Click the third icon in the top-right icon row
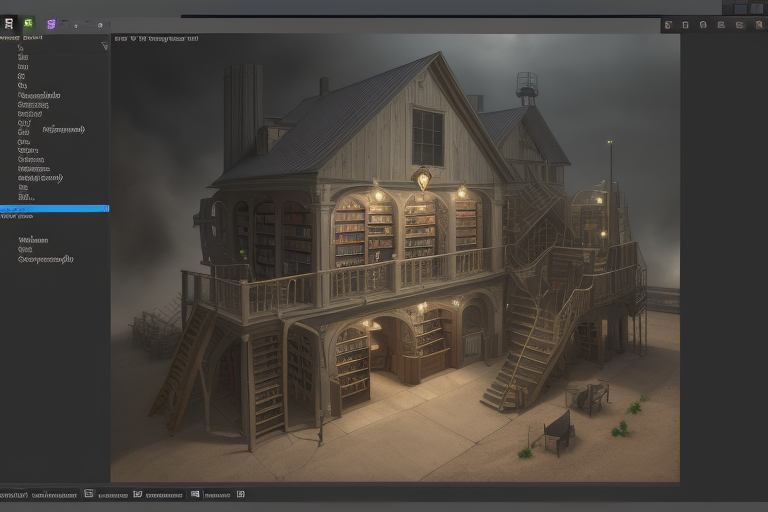The image size is (768, 512). (703, 25)
